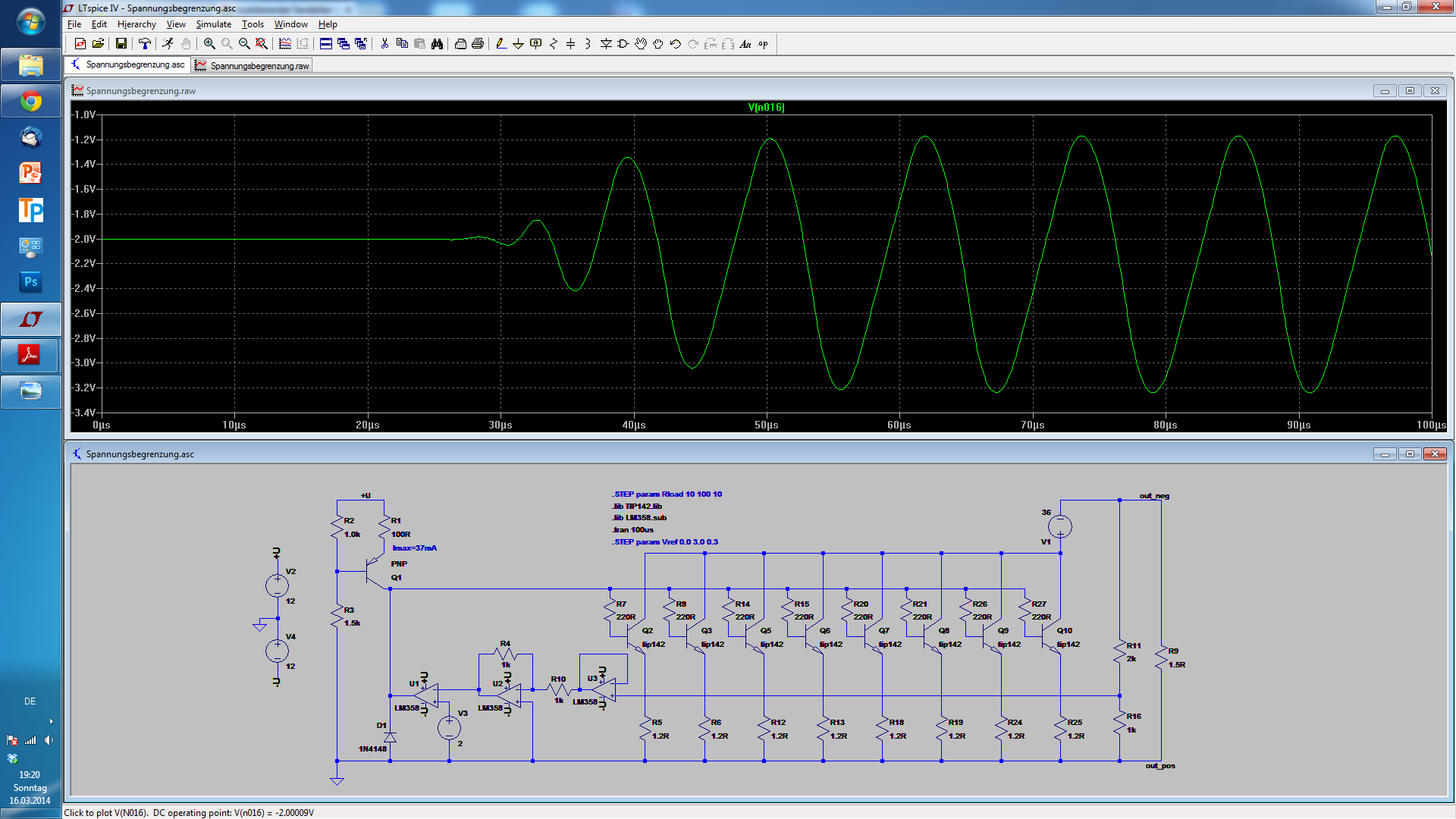Screen dimensions: 1456x819
Task: Click the third window-arrangement icon after Cascade
Action: coord(361,44)
